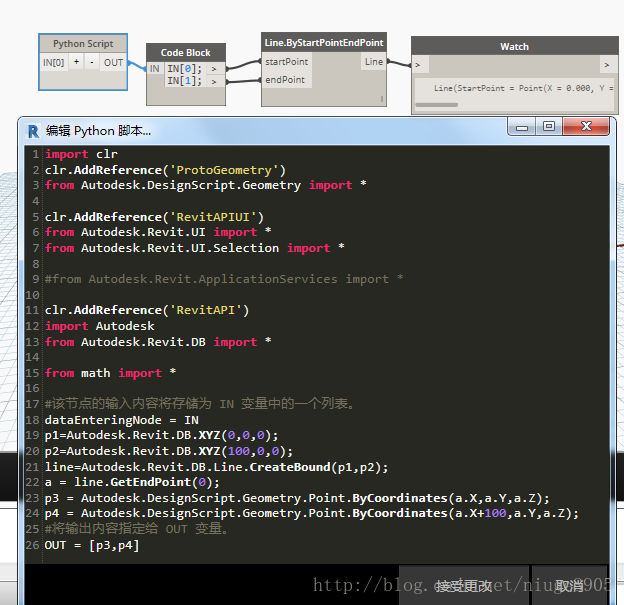
Task: Click the plus button on Python Script node
Action: point(76,62)
